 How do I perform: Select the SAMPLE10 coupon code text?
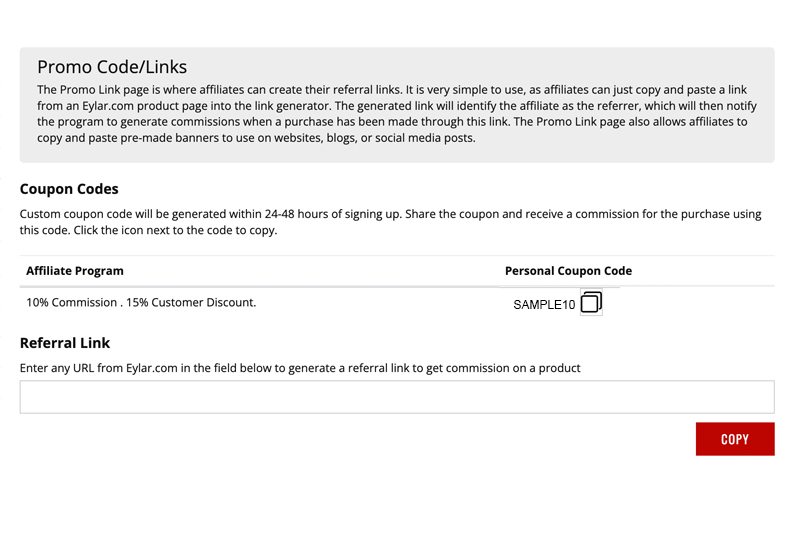pyautogui.click(x=544, y=305)
